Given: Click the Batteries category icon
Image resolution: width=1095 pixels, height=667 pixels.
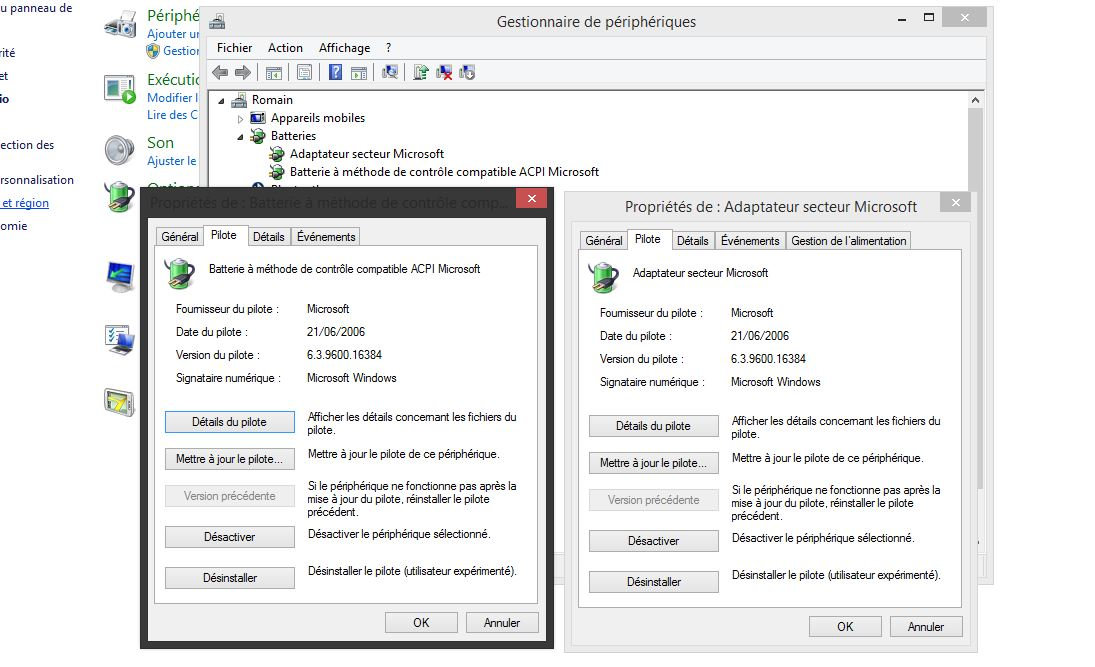Looking at the screenshot, I should (x=258, y=136).
